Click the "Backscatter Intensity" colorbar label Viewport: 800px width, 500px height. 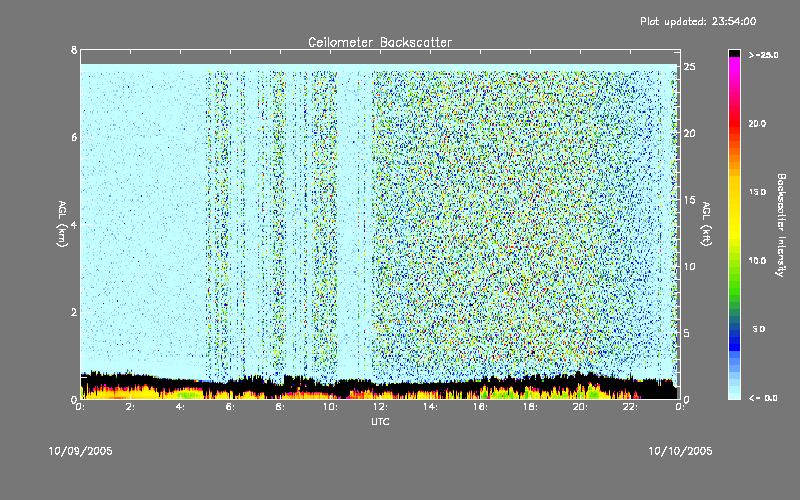point(781,225)
